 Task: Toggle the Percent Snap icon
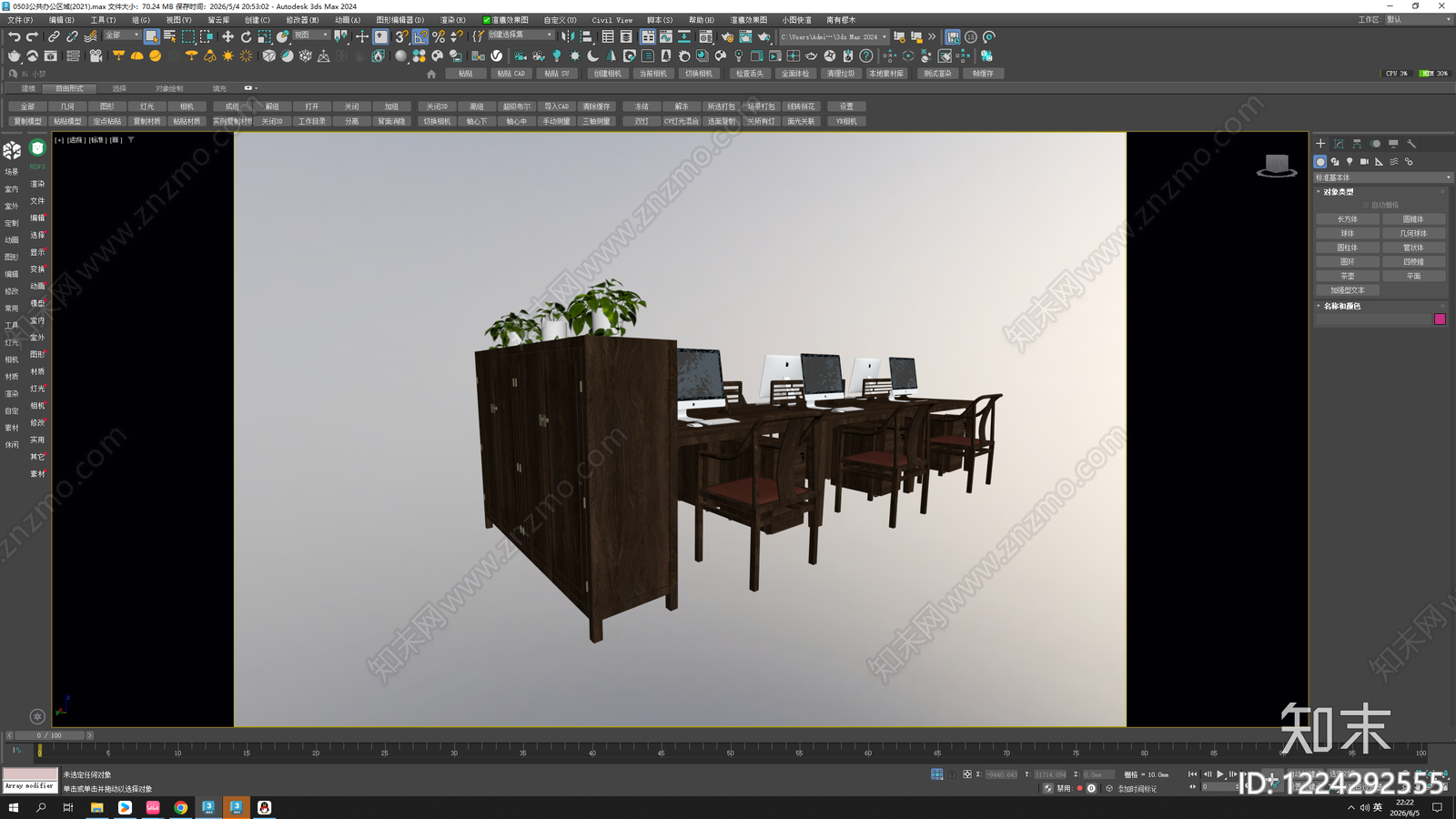439,36
